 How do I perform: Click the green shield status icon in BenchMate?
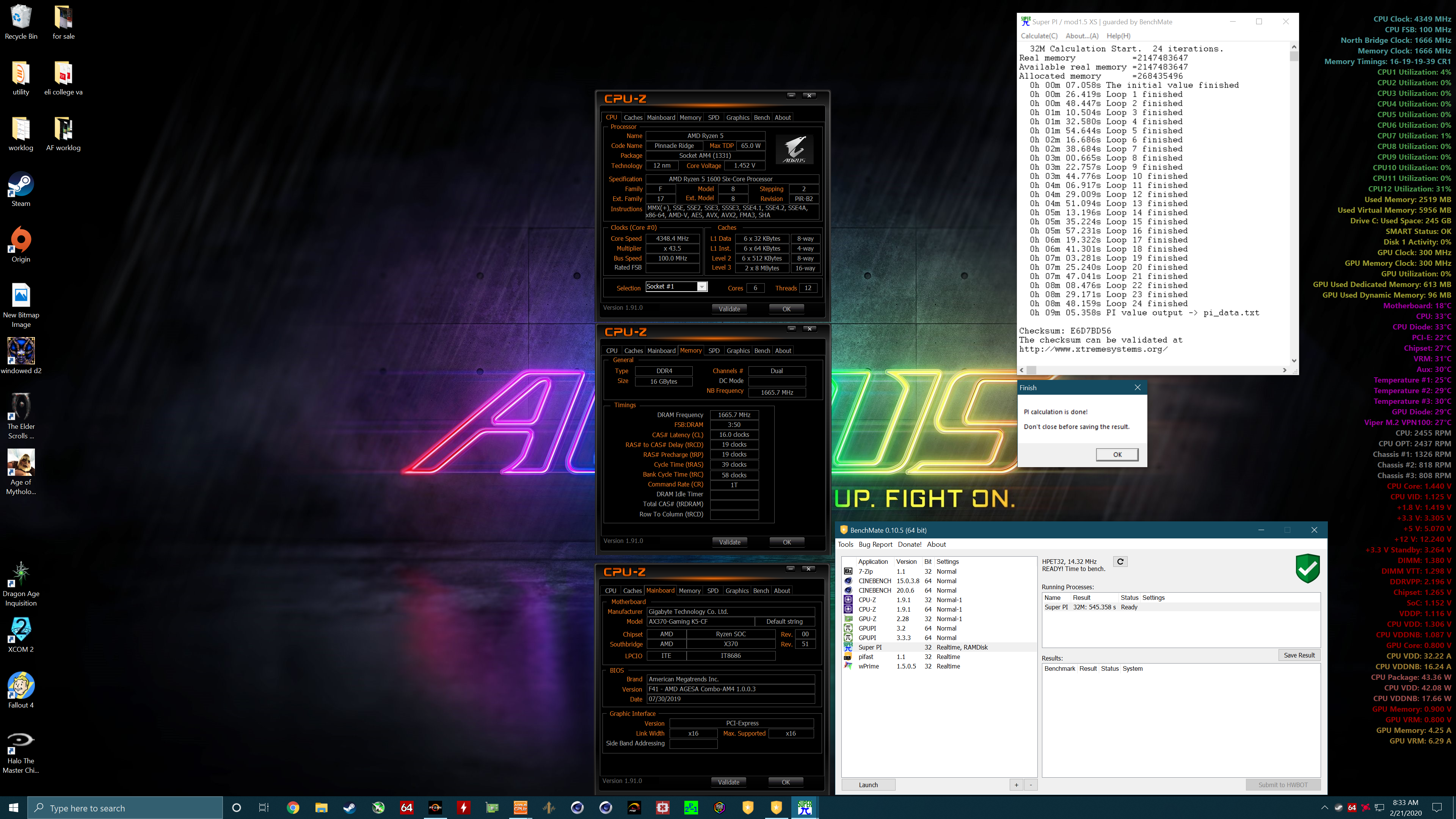[x=1307, y=569]
